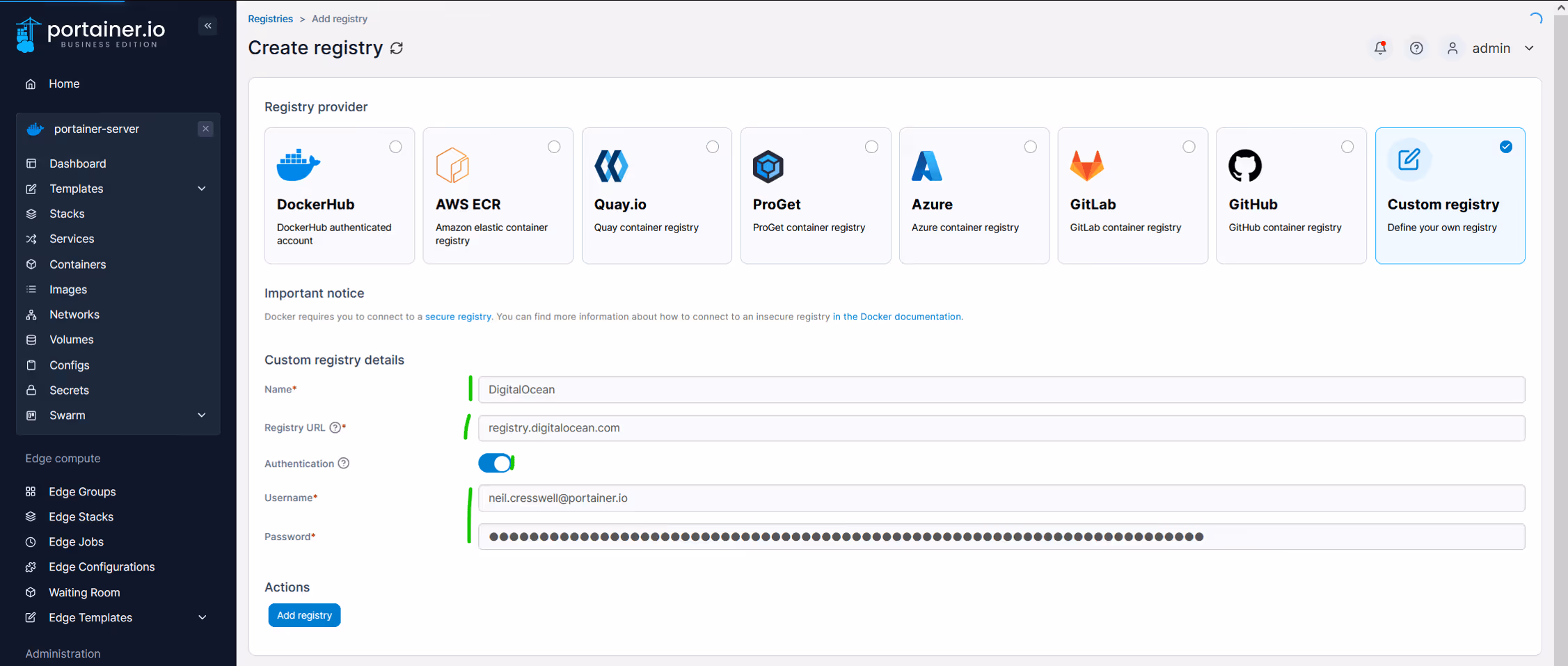The image size is (1568, 666).
Task: Click the Waiting Room icon
Action: click(x=31, y=592)
